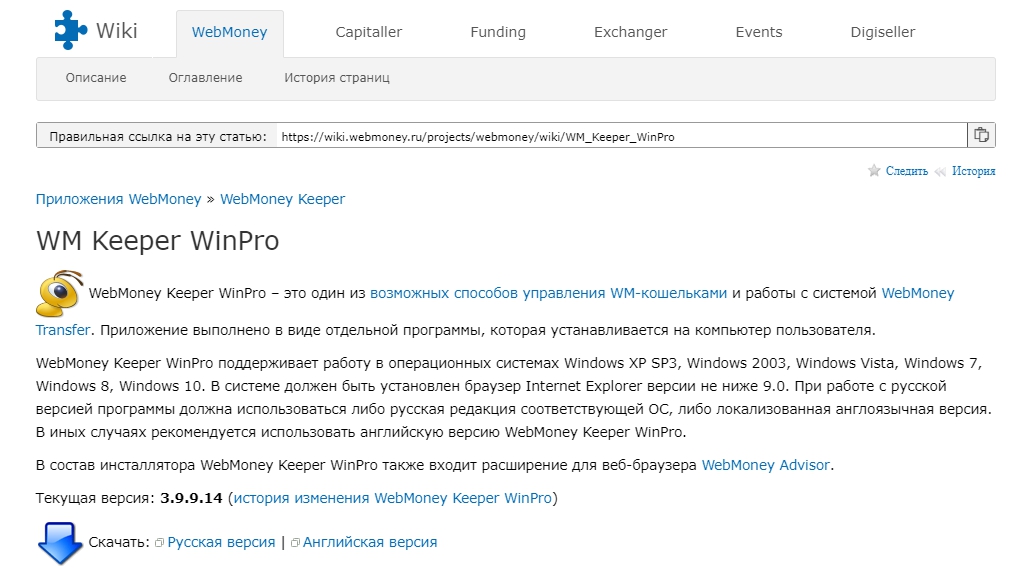Download the Русская версия
The width and height of the screenshot is (1029, 568).
click(221, 542)
